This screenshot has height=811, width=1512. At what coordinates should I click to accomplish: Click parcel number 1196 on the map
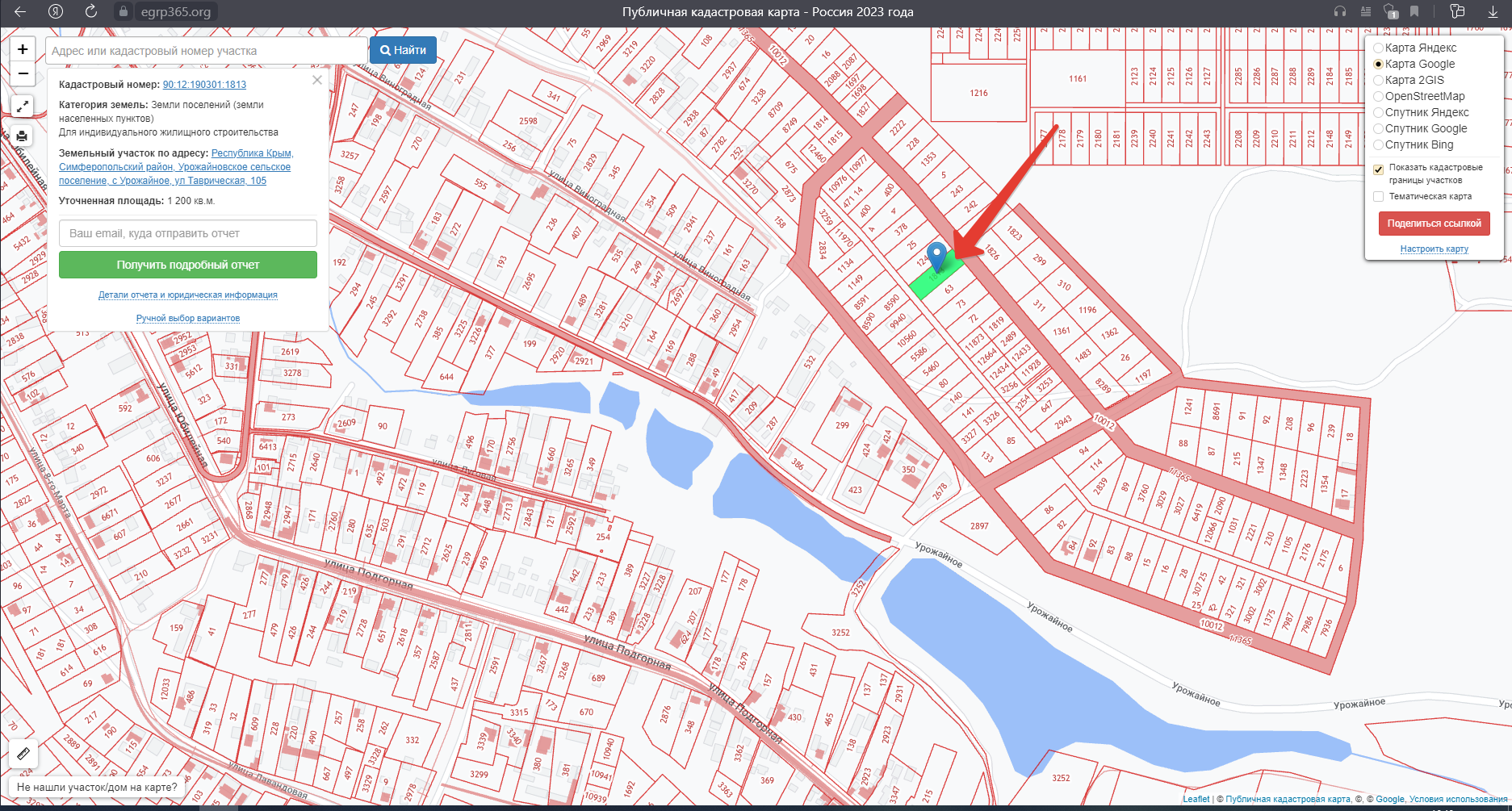click(x=1087, y=310)
